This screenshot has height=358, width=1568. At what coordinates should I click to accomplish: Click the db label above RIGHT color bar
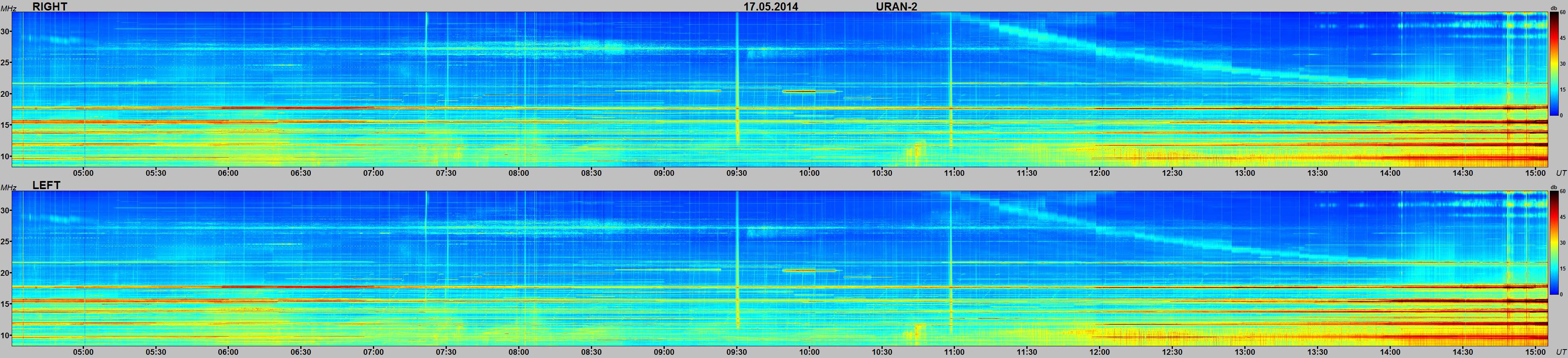1553,8
